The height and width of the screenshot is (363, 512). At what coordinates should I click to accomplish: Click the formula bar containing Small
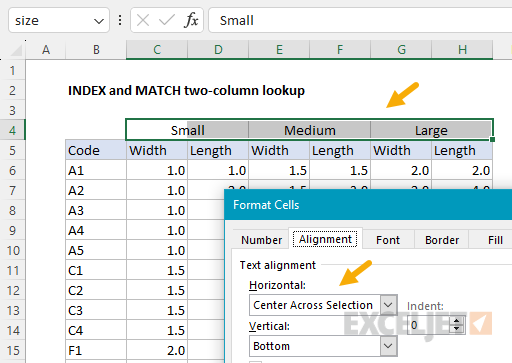(x=360, y=21)
